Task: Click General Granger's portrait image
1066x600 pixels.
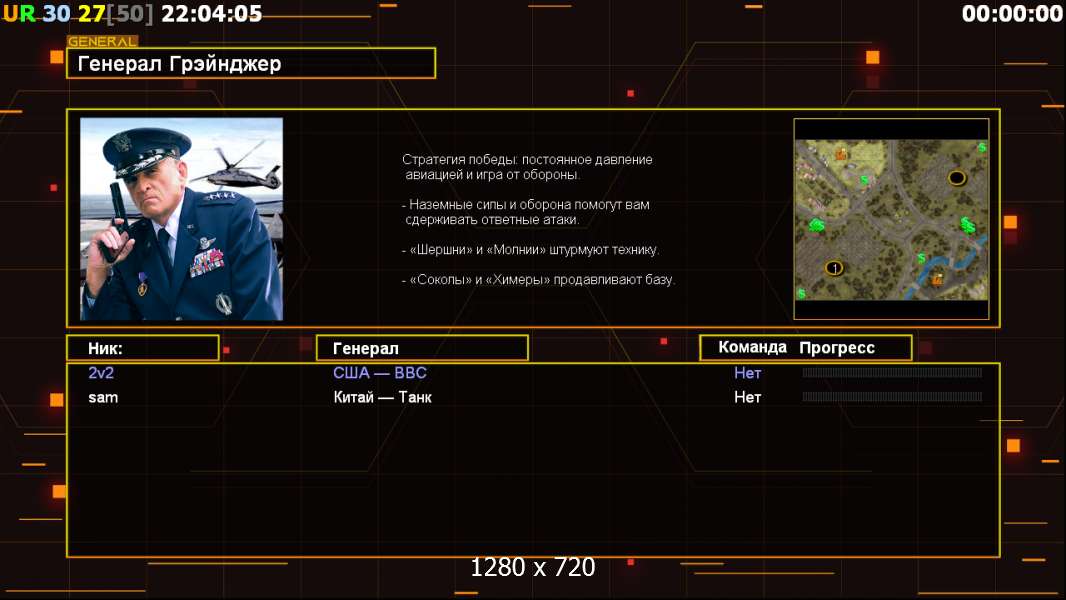Action: 182,219
